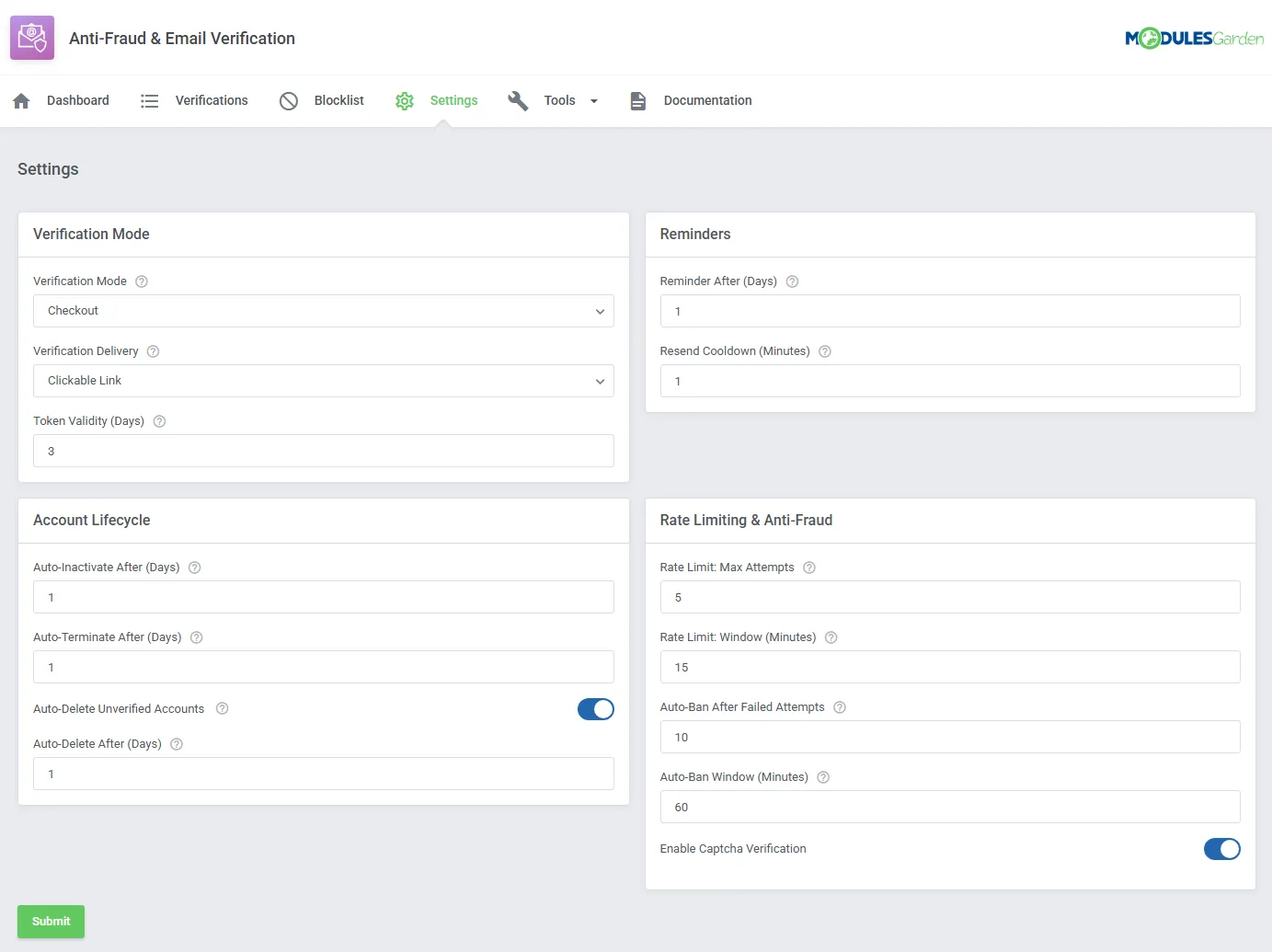Click help icon beside Auto-Ban After Failed Attempts
1272x952 pixels.
tap(840, 707)
